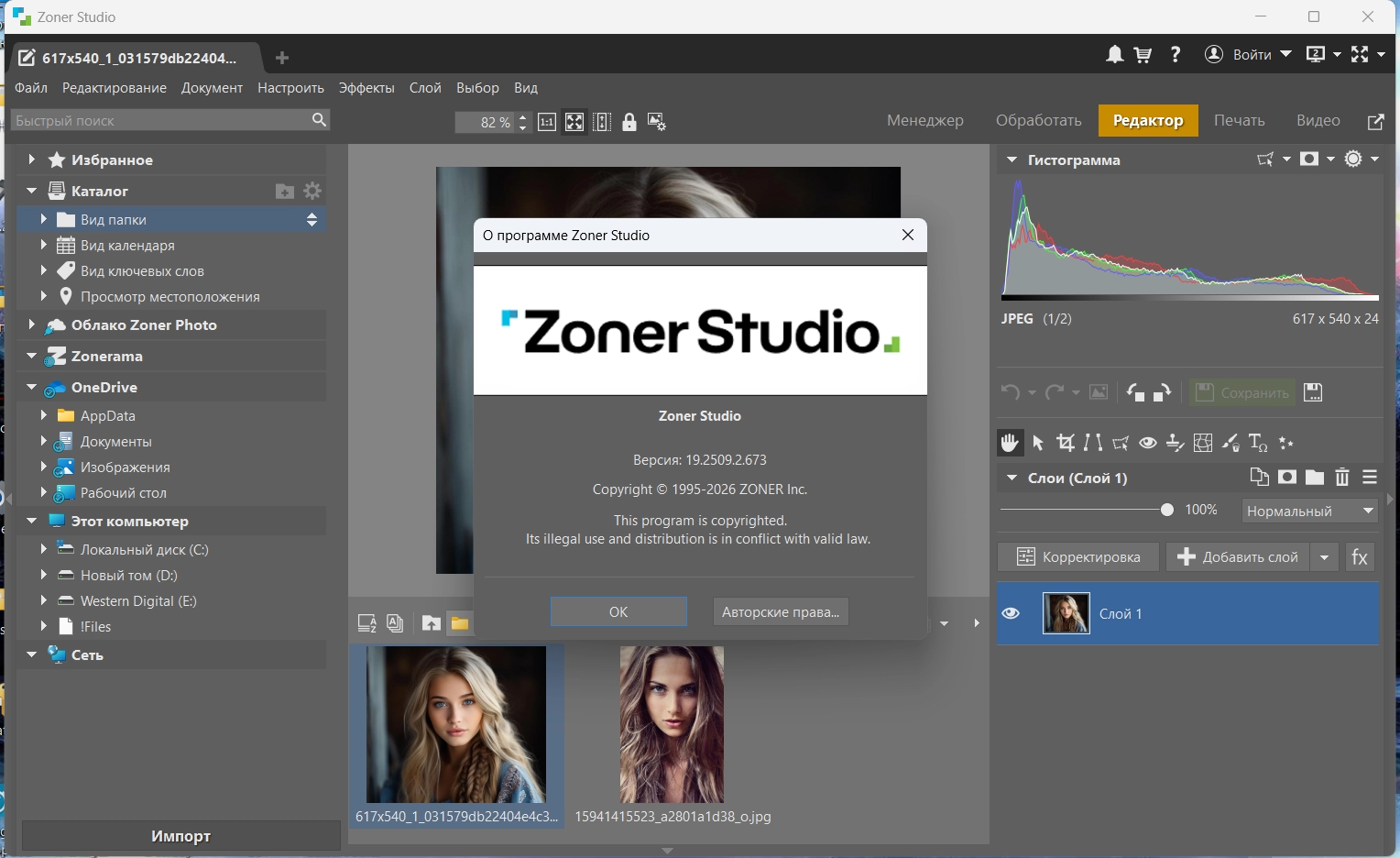Toggle visibility of Слой 1
The width and height of the screenshot is (1400, 858).
tap(1011, 613)
